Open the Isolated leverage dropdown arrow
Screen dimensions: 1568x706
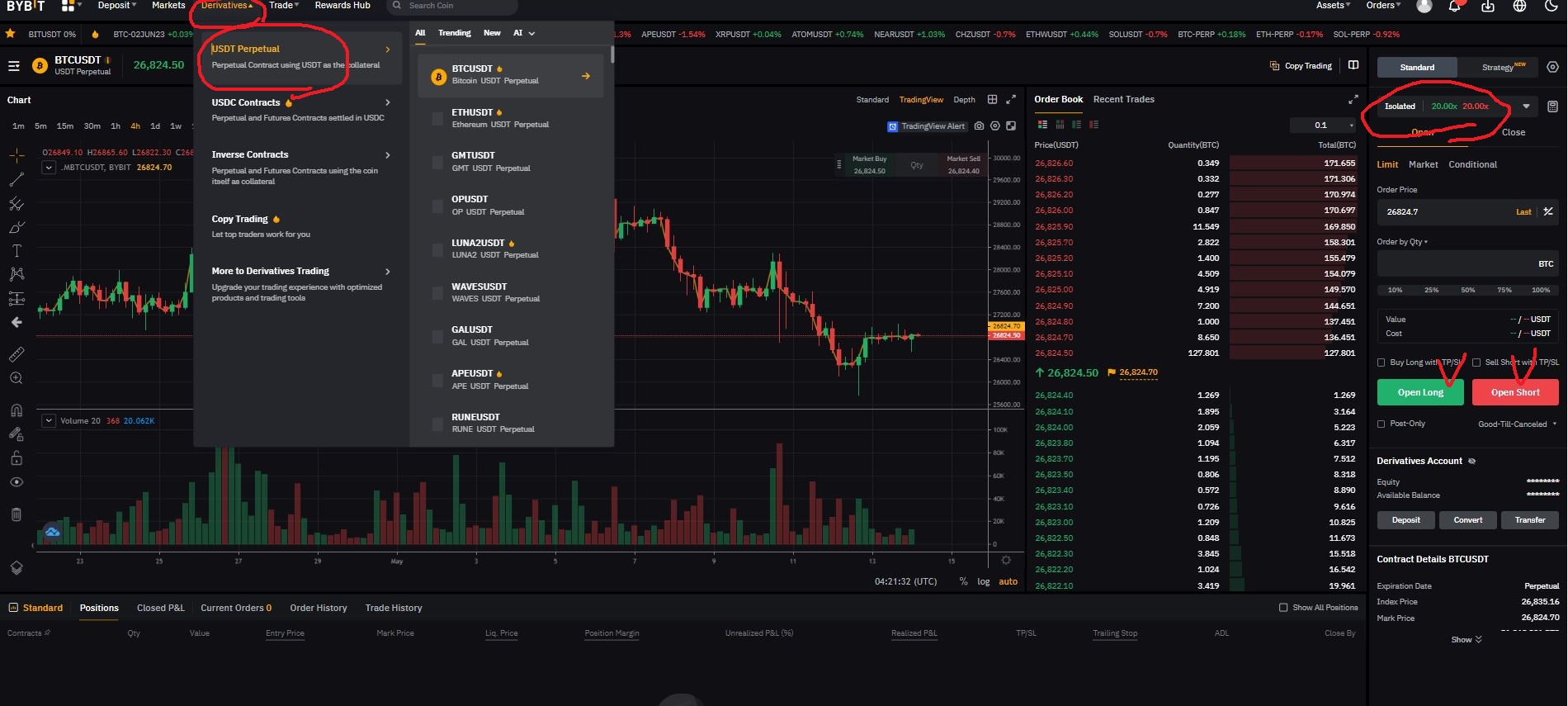coord(1526,107)
